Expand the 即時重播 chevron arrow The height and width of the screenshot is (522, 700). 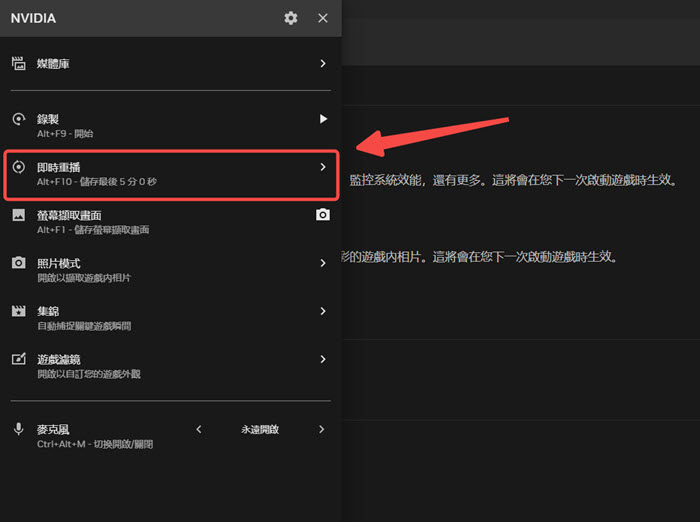pyautogui.click(x=323, y=167)
